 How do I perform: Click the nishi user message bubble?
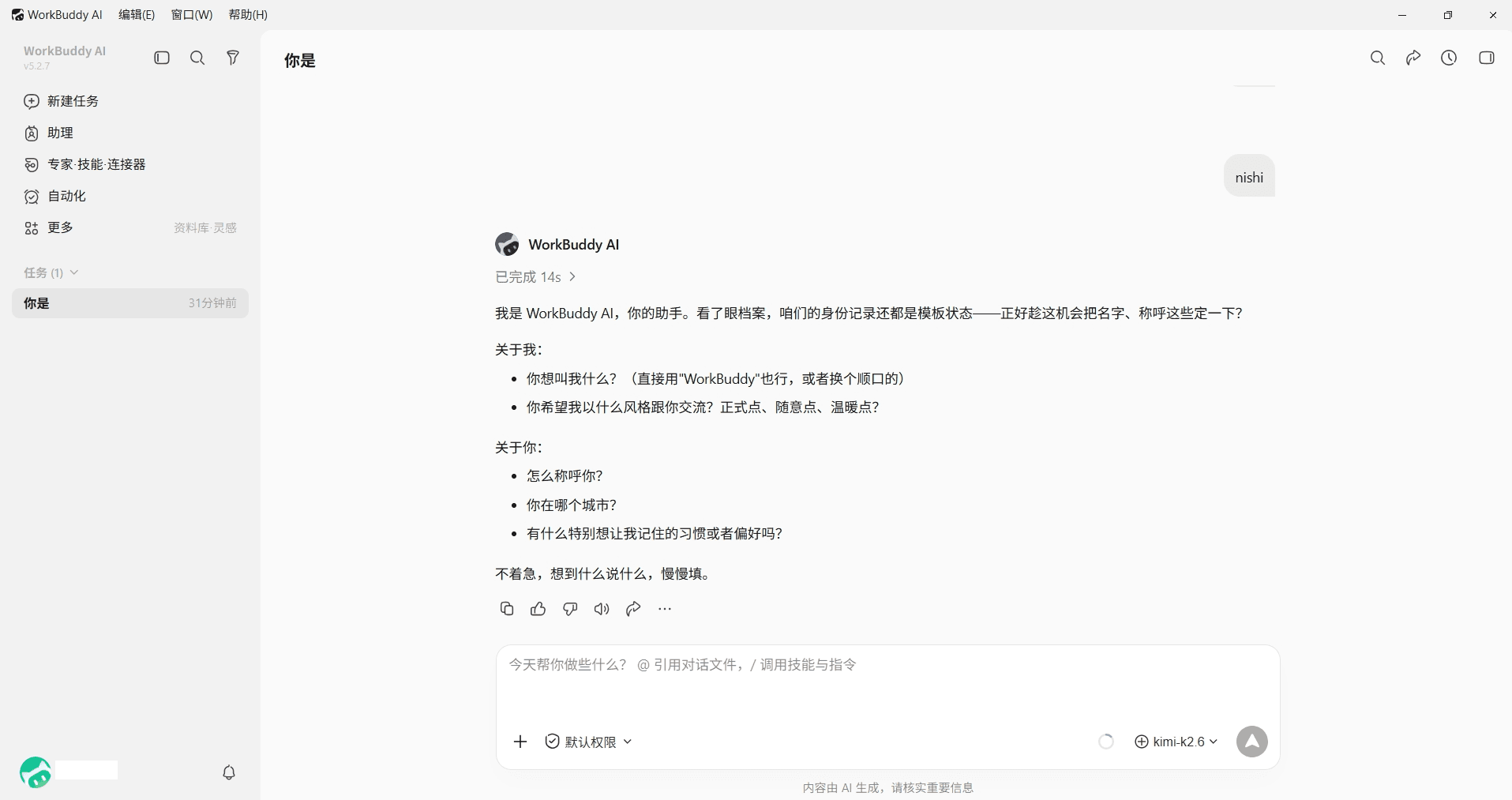point(1249,177)
